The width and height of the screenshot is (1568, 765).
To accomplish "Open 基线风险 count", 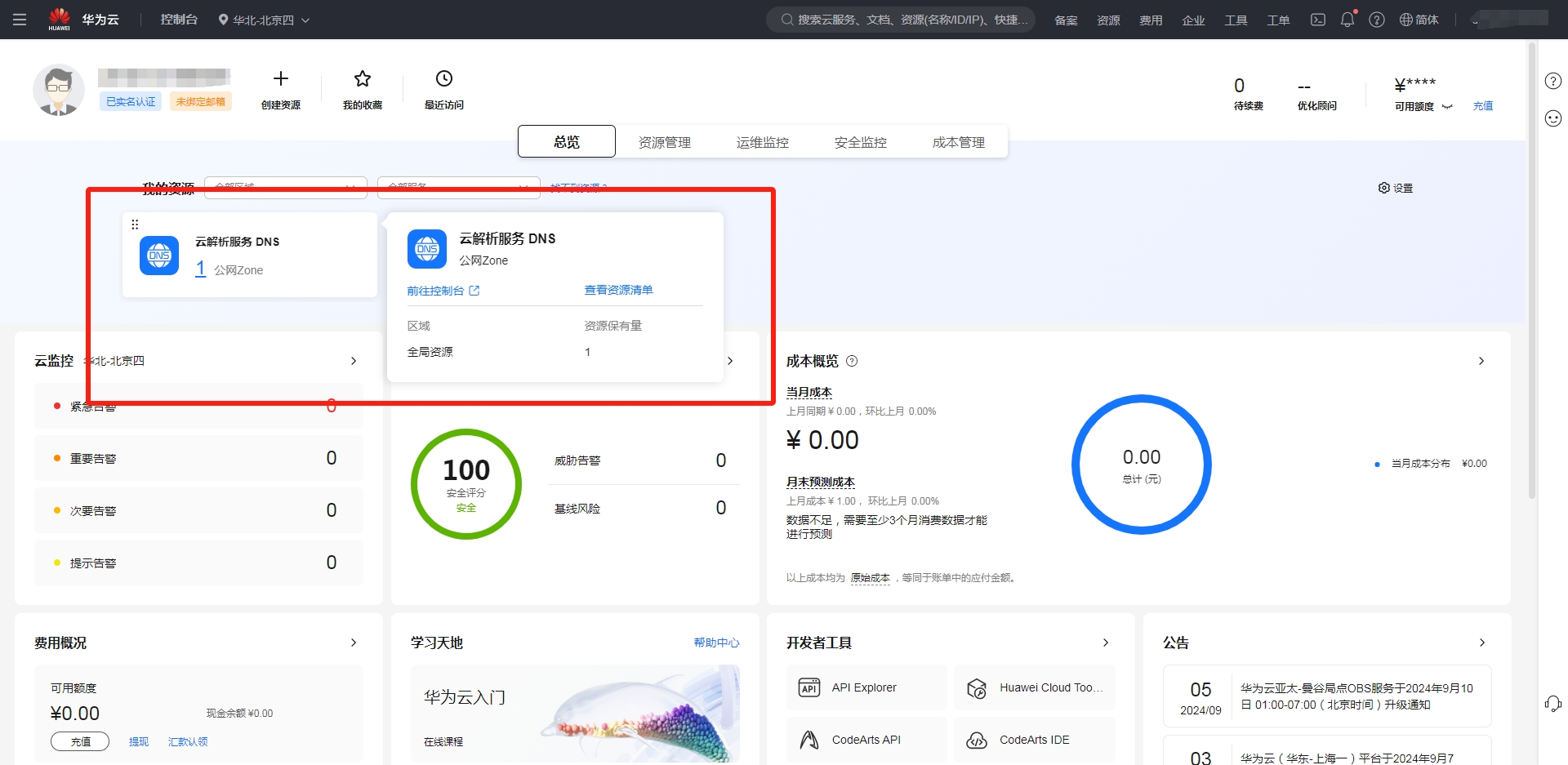I will (x=721, y=508).
